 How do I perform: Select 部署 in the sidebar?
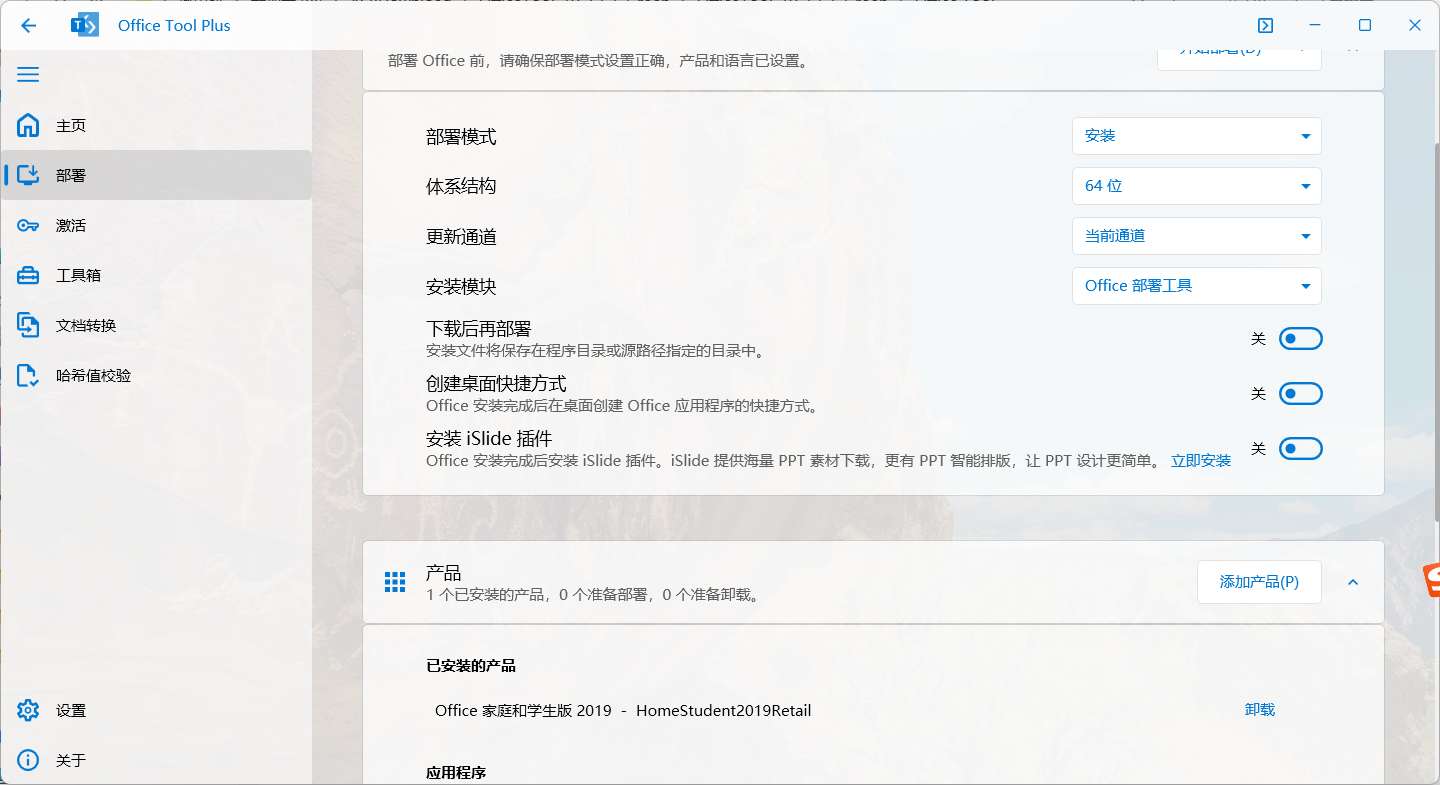tap(156, 175)
